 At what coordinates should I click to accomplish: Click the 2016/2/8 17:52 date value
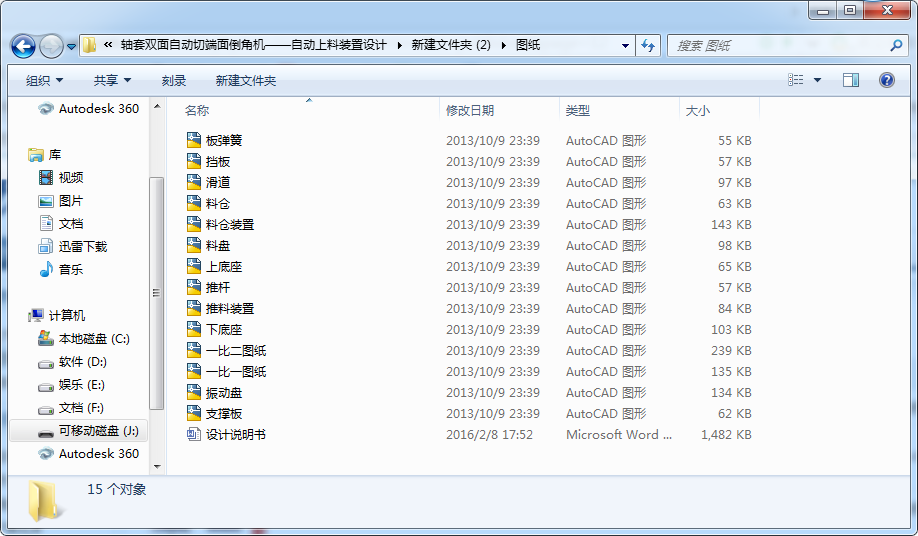489,434
